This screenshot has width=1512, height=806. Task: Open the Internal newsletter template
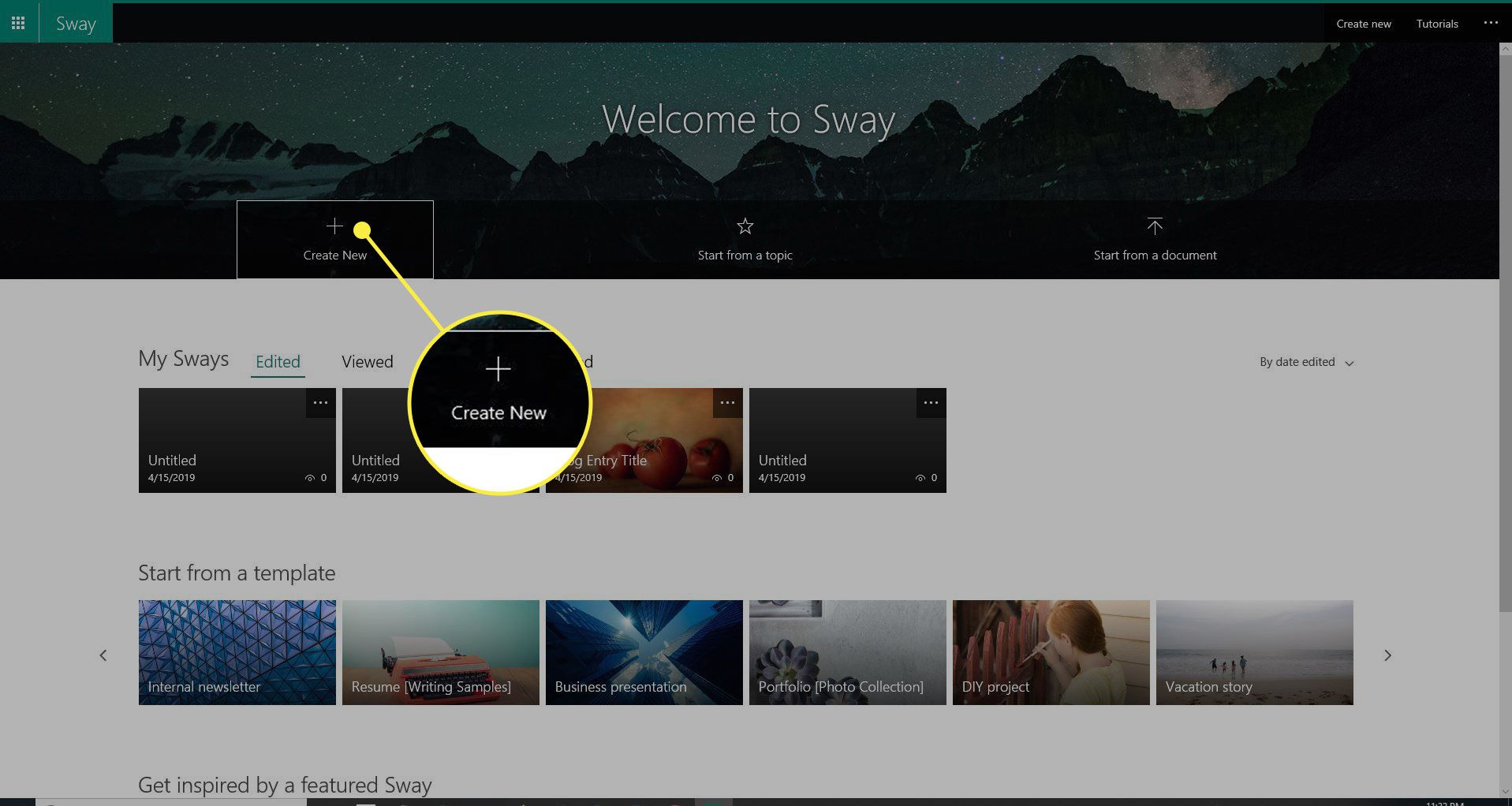(x=237, y=652)
